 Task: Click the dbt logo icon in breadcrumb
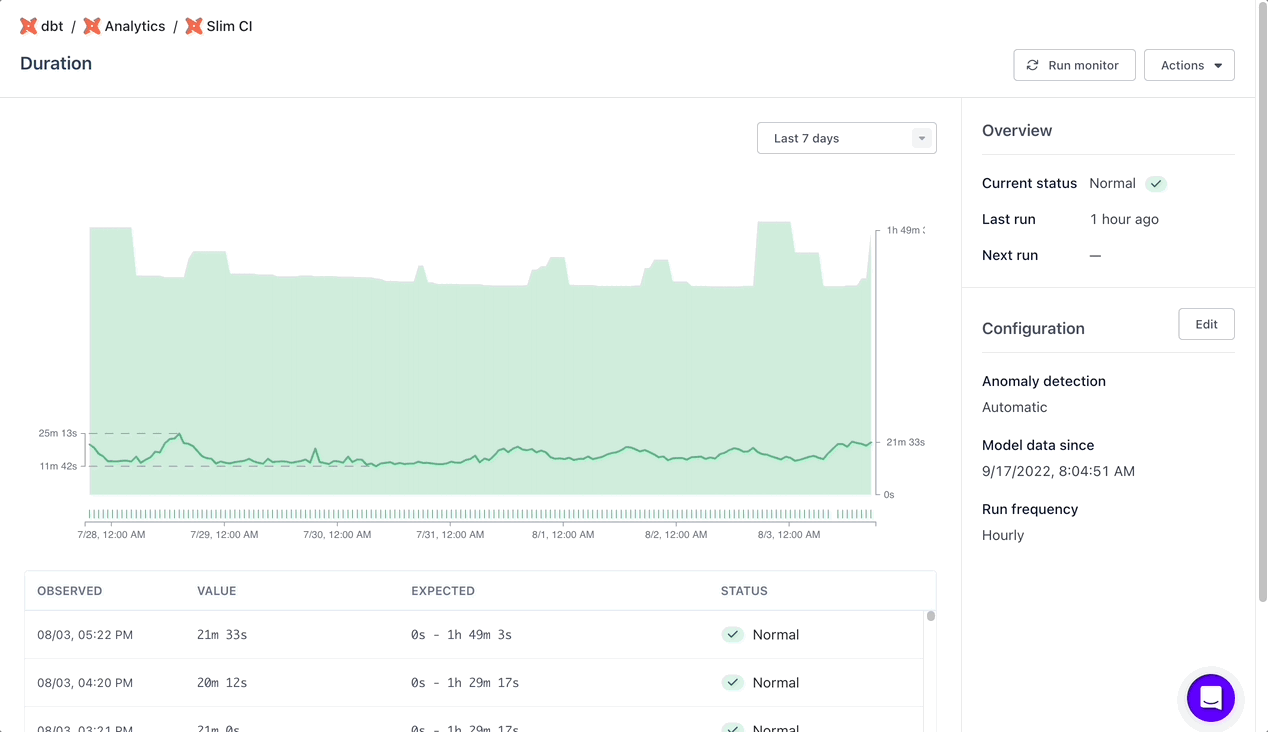(28, 26)
